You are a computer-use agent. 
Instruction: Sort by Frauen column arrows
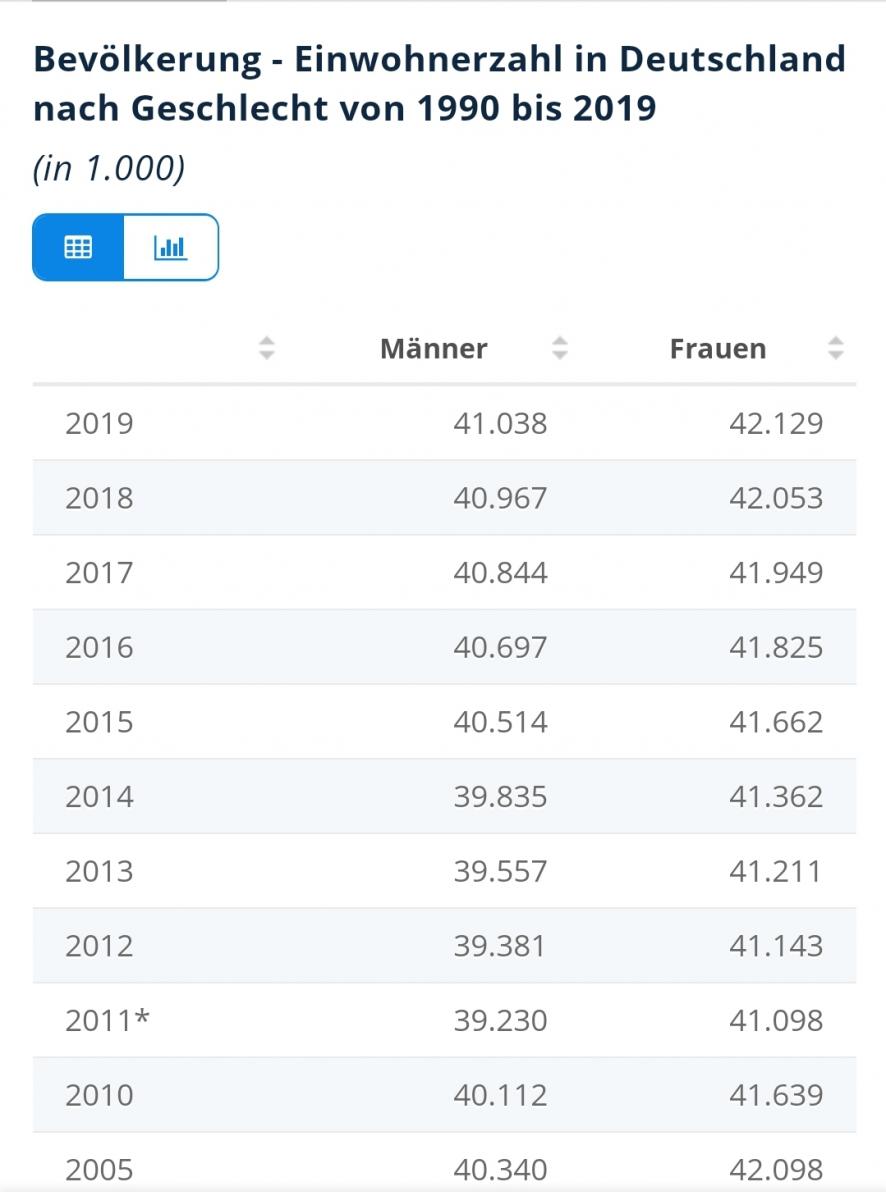tap(836, 348)
